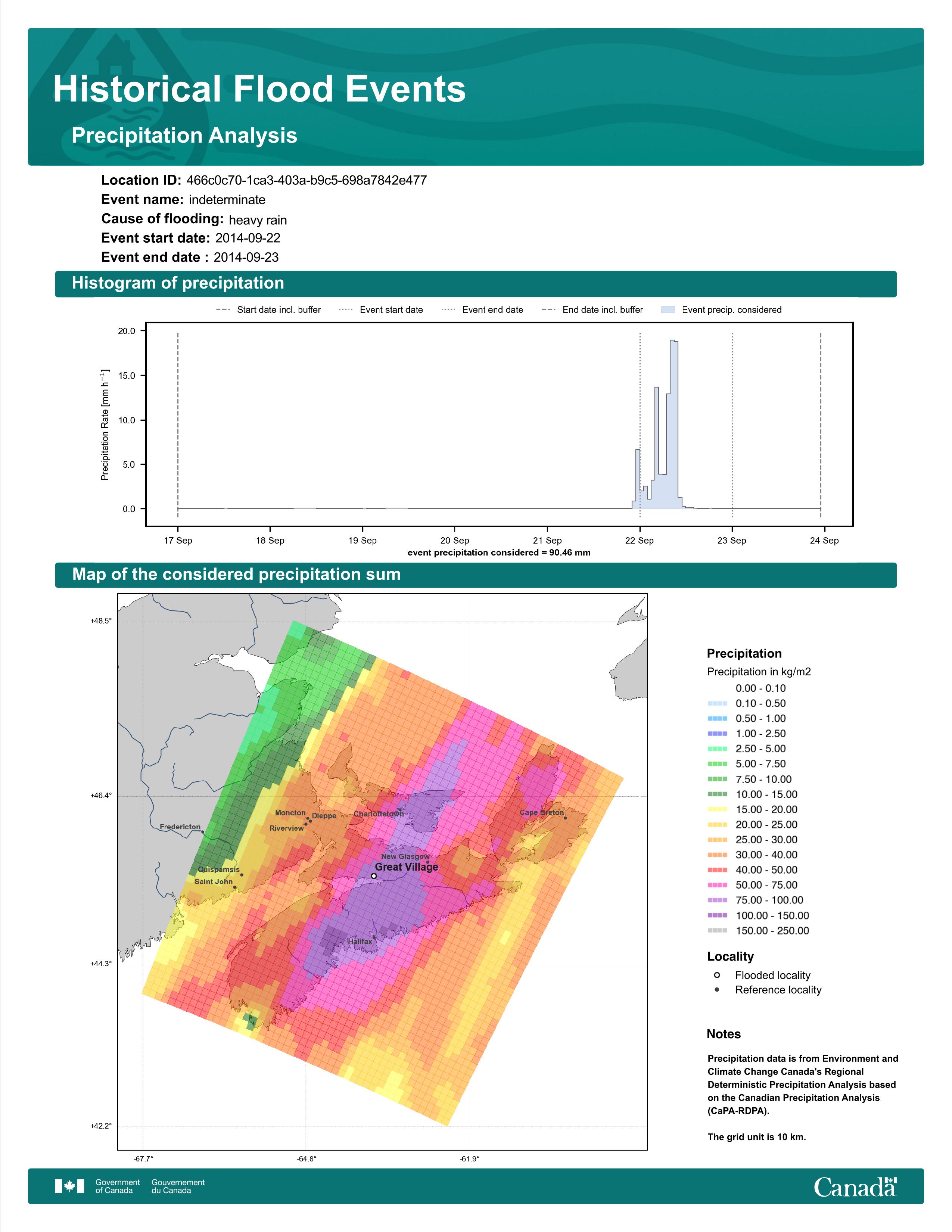The width and height of the screenshot is (952, 1232).
Task: Click the New Glasgow map label
Action: tap(405, 856)
